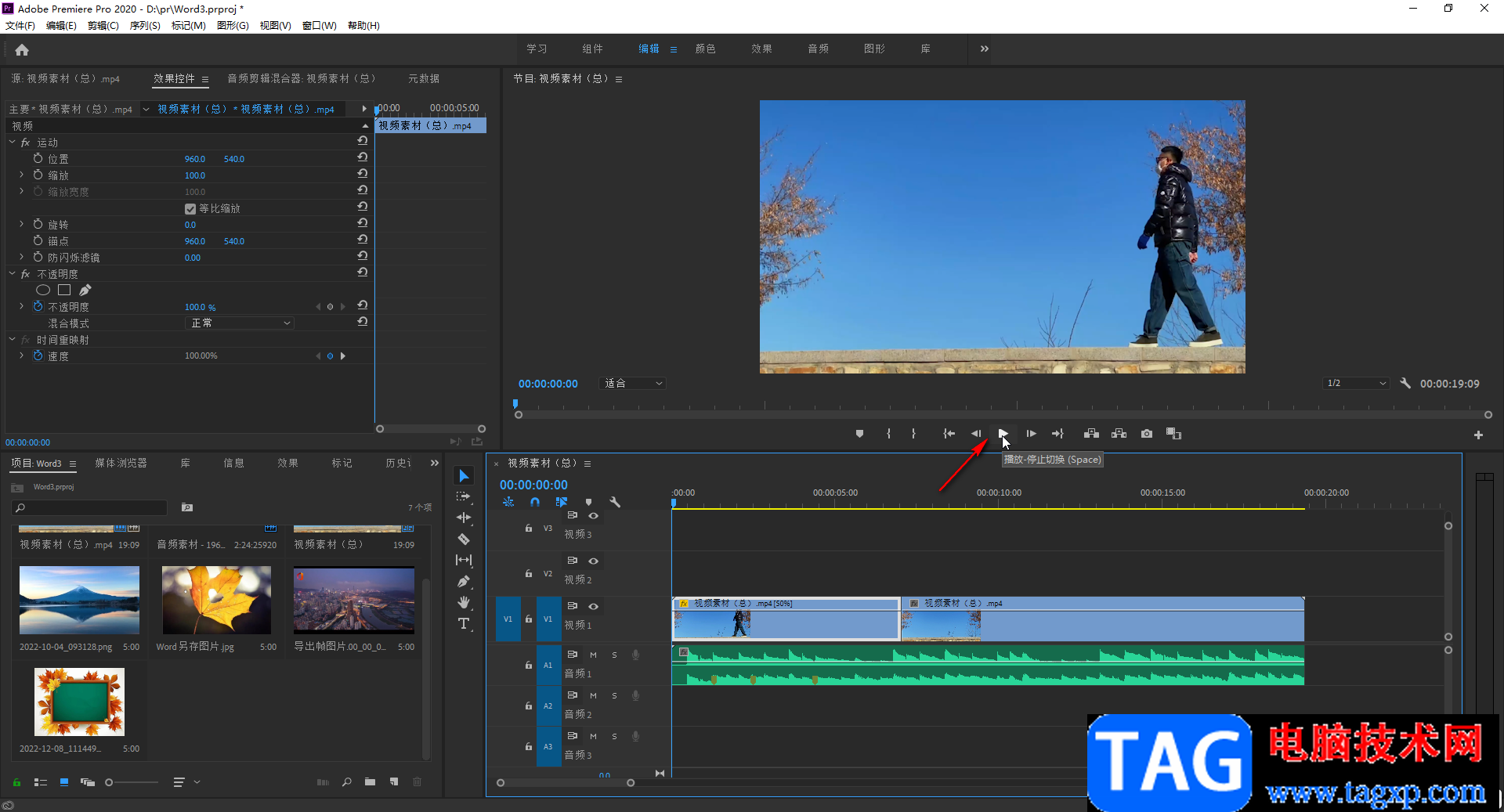Screen dimensions: 1504x812
Task: Click New Bin icon in Project panel
Action: (x=370, y=782)
